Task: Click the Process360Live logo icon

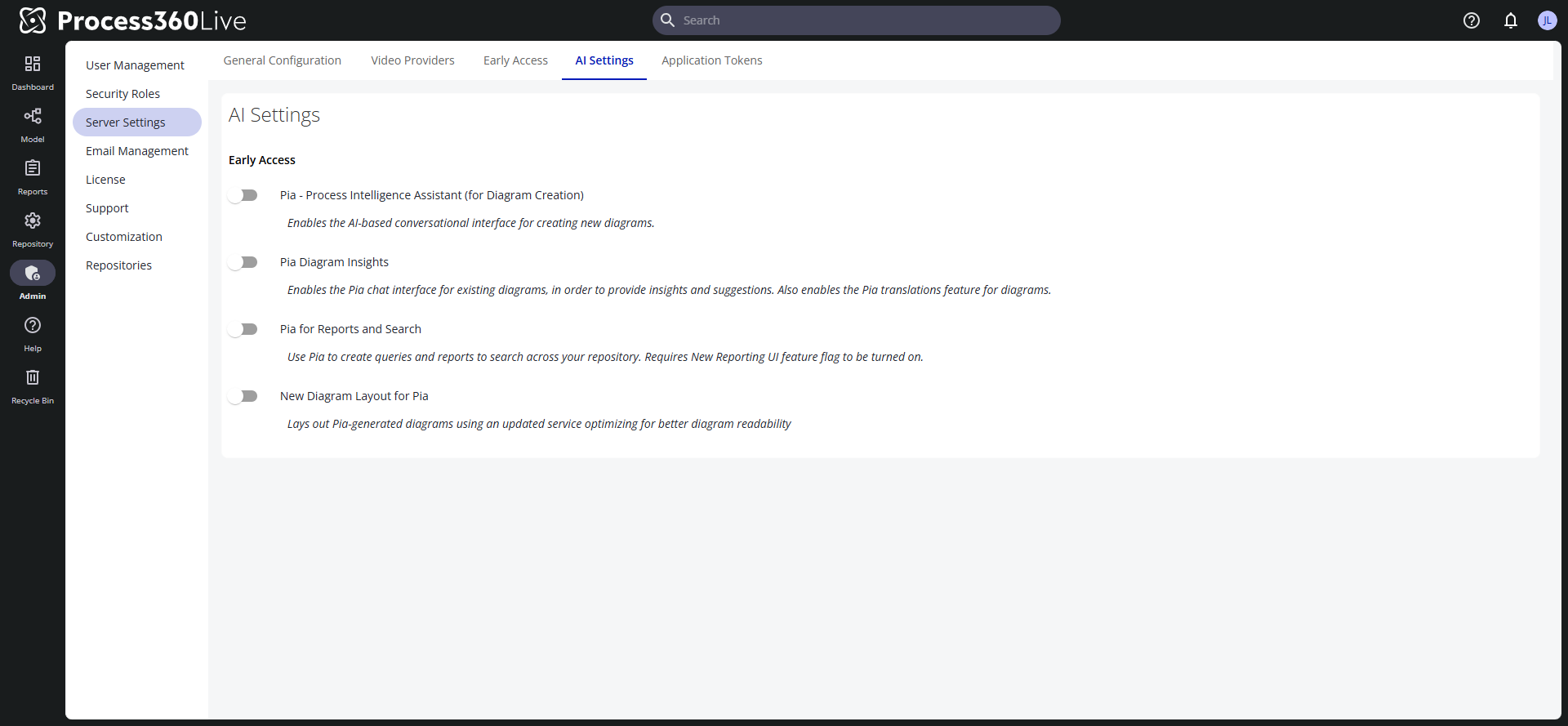Action: click(x=33, y=20)
